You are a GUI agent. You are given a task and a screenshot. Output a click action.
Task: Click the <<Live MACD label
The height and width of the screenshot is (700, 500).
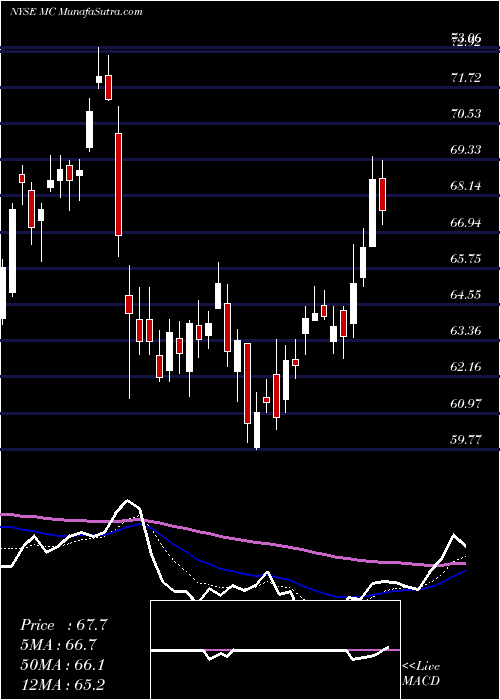(x=421, y=673)
